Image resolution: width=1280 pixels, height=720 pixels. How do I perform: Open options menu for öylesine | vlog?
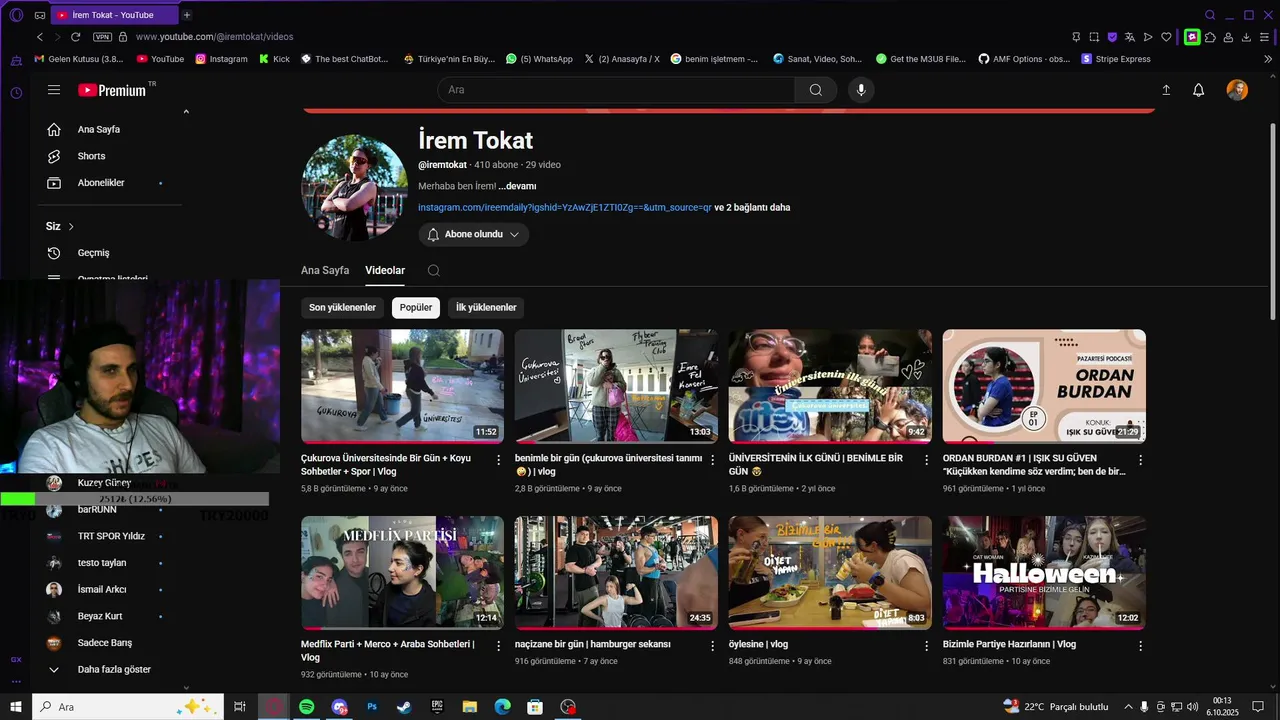(x=926, y=646)
